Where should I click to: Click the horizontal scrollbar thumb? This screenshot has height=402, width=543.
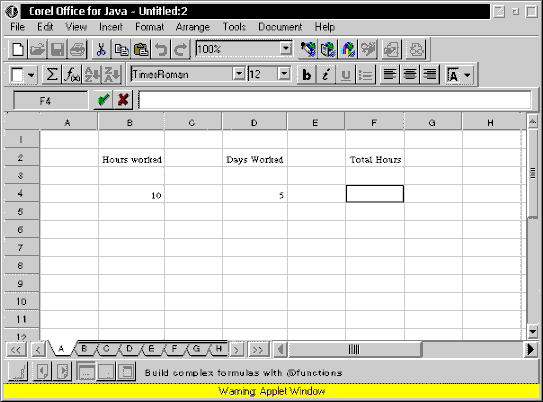(x=355, y=349)
